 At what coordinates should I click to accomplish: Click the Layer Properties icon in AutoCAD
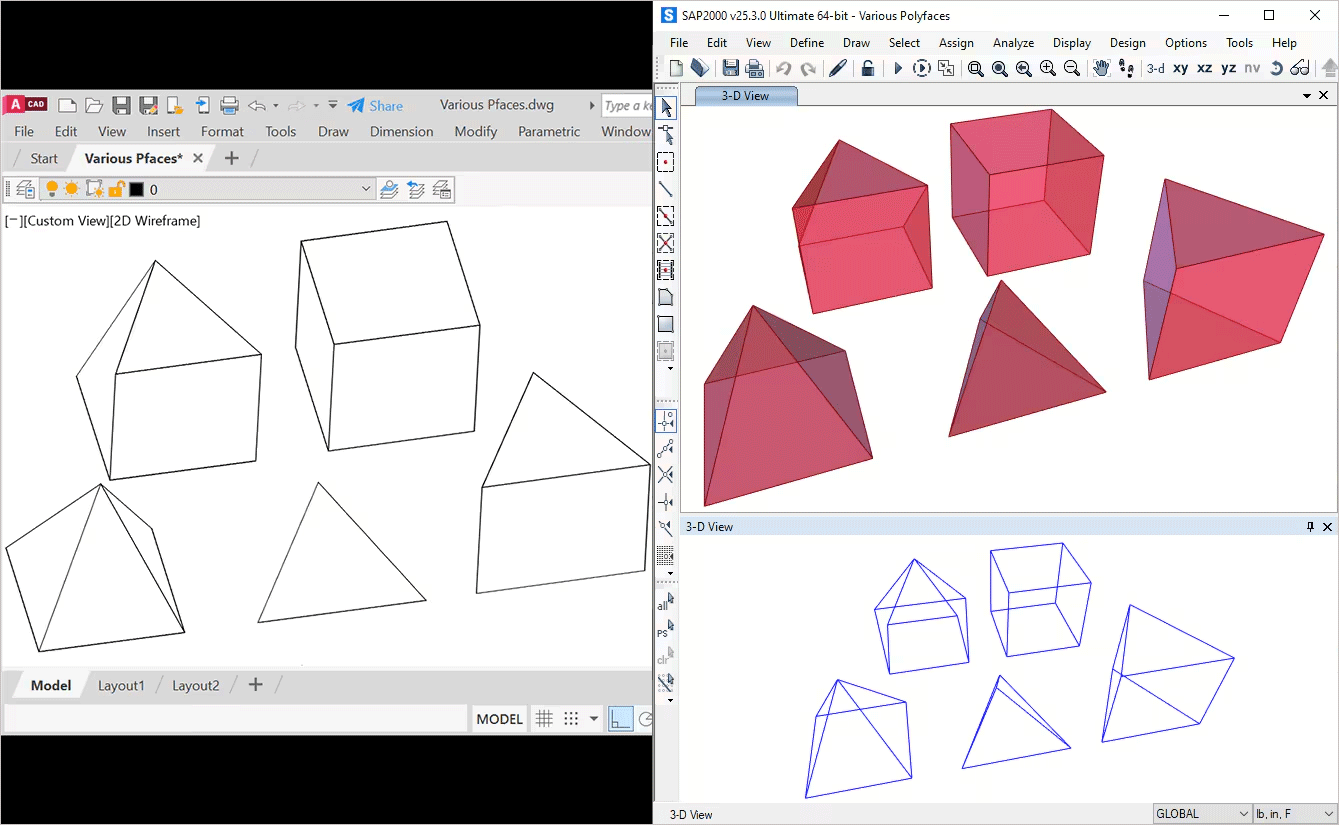click(x=26, y=189)
